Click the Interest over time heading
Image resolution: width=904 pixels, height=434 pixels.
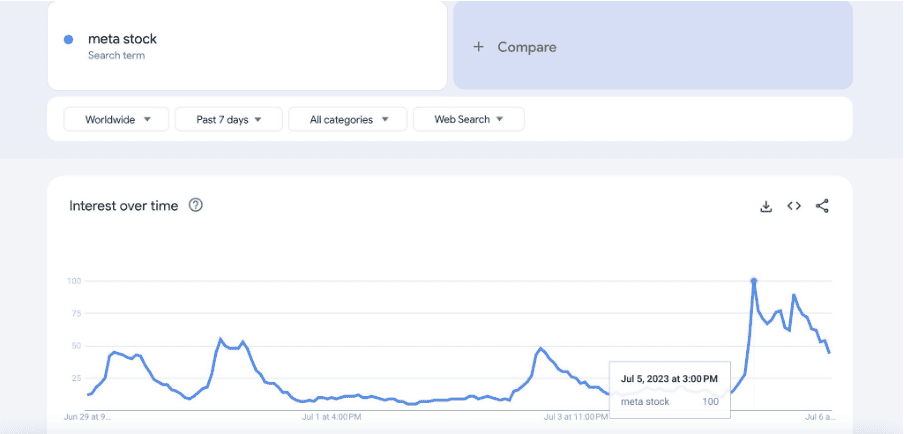[x=123, y=206]
